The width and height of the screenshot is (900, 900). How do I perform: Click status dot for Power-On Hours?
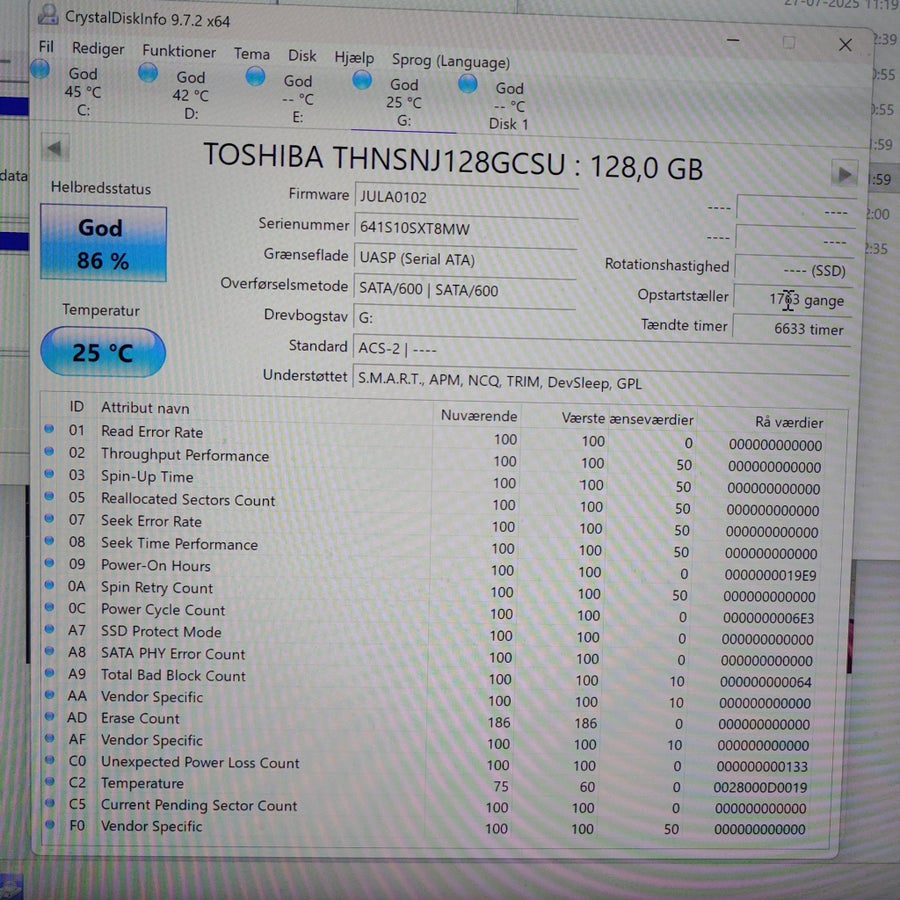click(x=49, y=563)
